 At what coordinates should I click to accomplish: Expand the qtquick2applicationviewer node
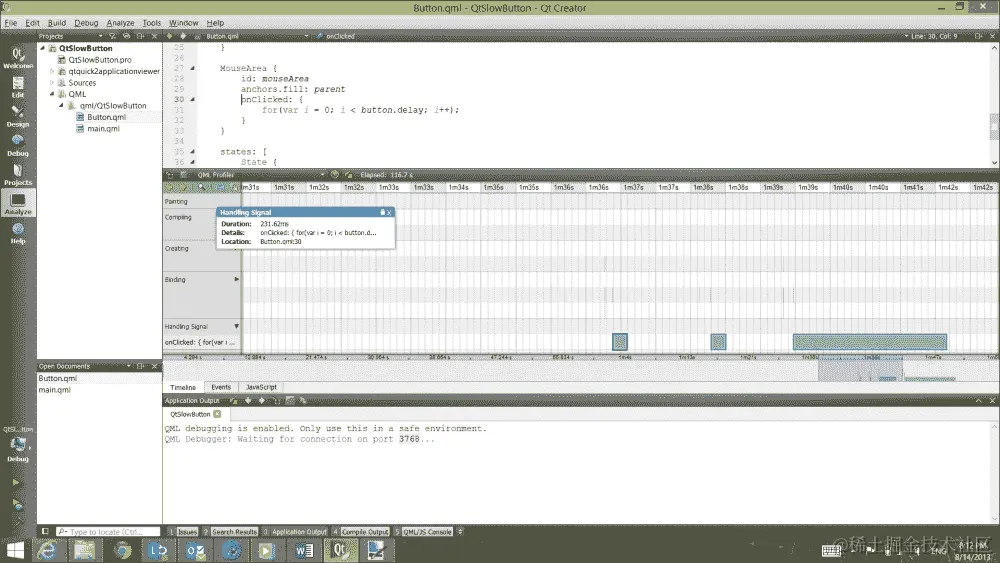pos(52,71)
